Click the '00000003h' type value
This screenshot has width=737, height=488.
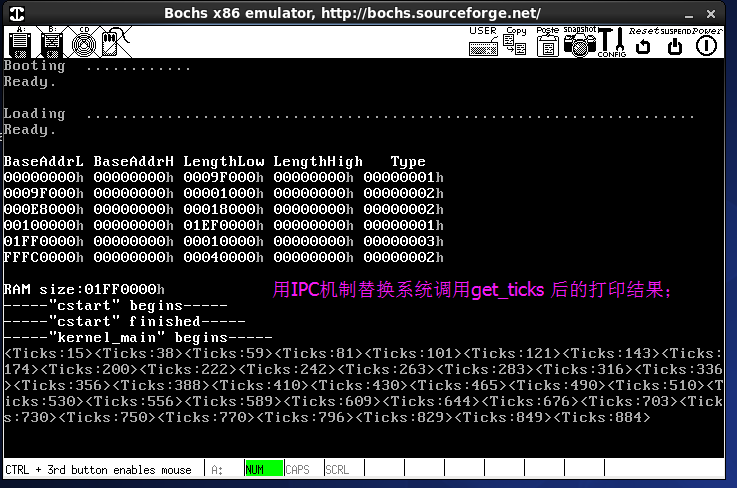(x=403, y=241)
